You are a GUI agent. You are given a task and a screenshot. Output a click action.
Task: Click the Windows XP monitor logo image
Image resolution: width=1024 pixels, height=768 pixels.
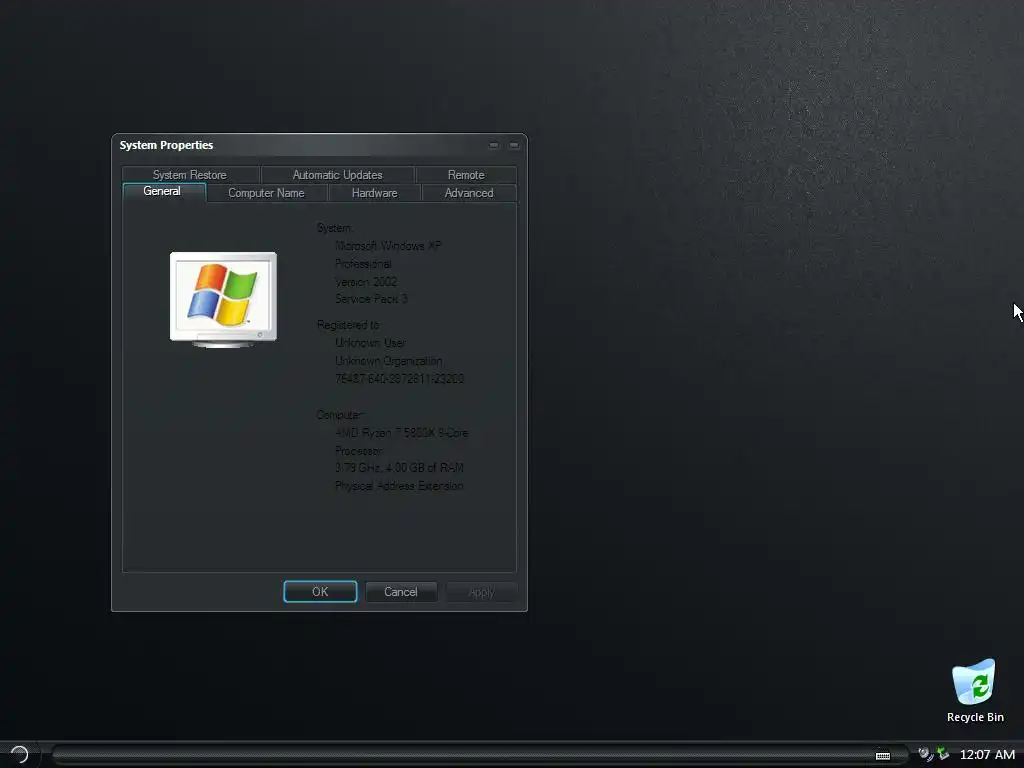(223, 299)
